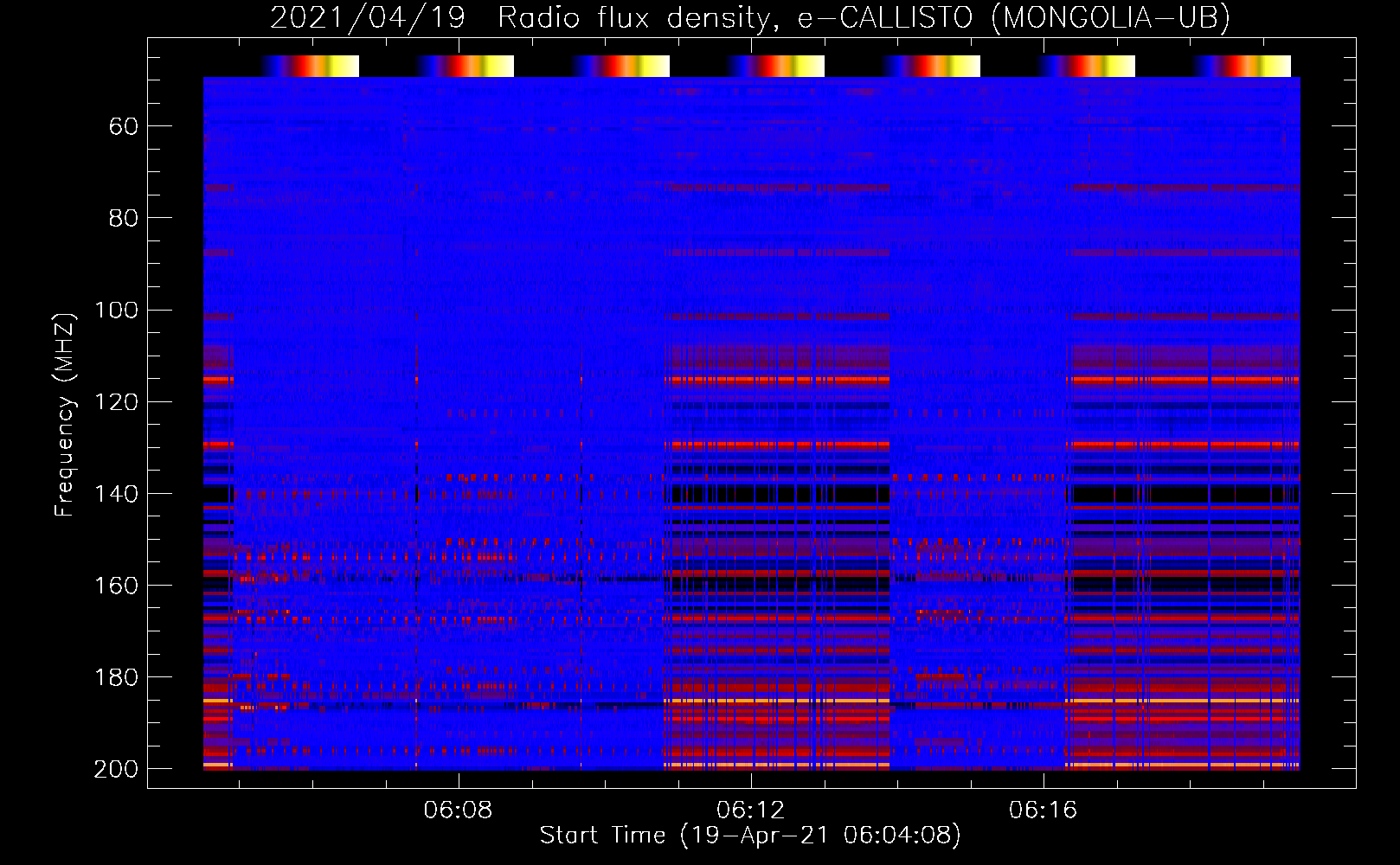Click the 140 frequency tick label
This screenshot has width=1400, height=865.
point(116,493)
